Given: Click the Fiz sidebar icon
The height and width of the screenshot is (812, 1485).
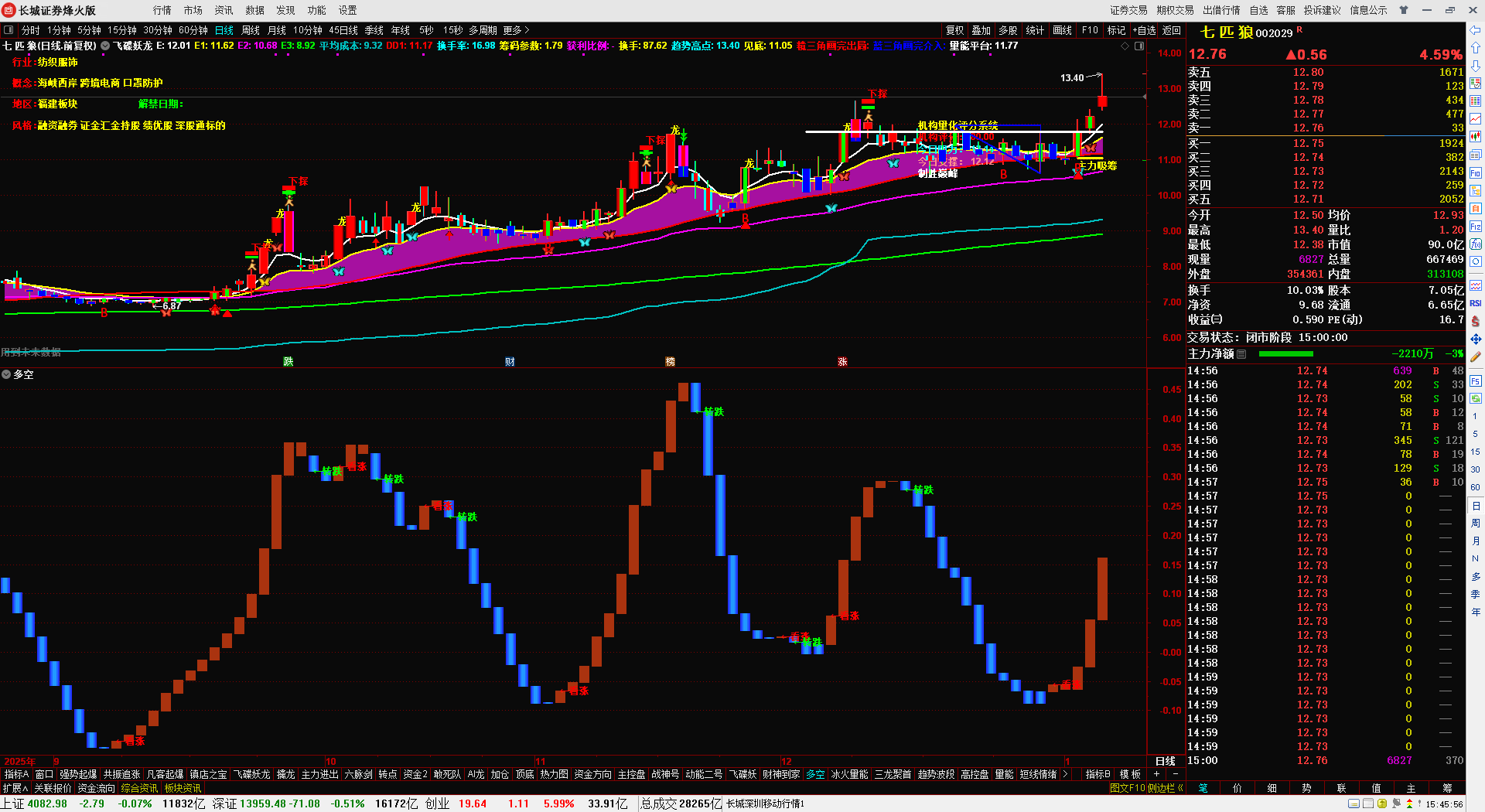Looking at the screenshot, I should pos(1476,227).
